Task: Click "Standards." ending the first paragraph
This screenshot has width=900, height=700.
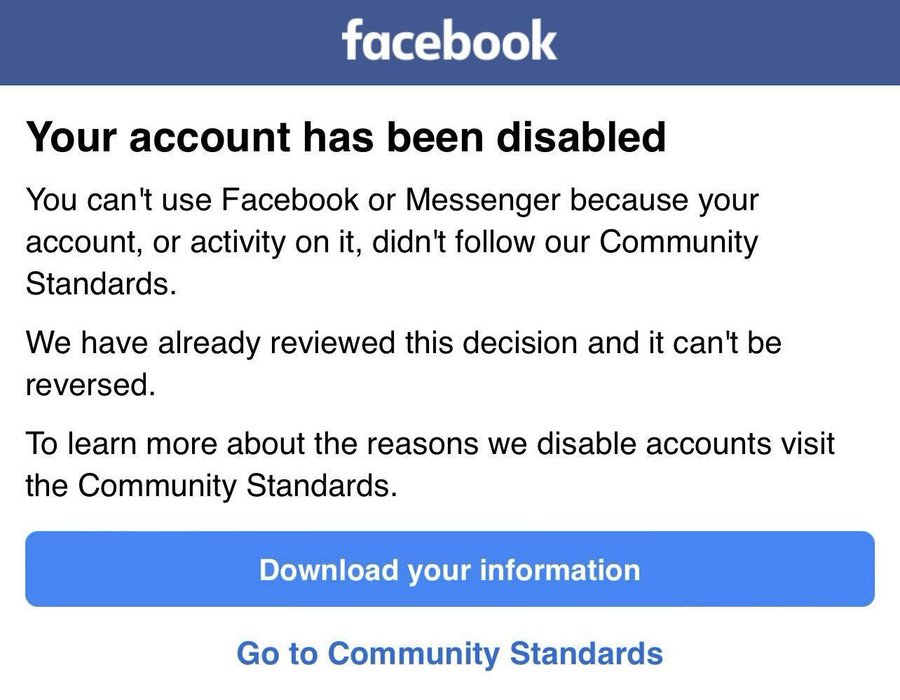Action: [x=101, y=283]
